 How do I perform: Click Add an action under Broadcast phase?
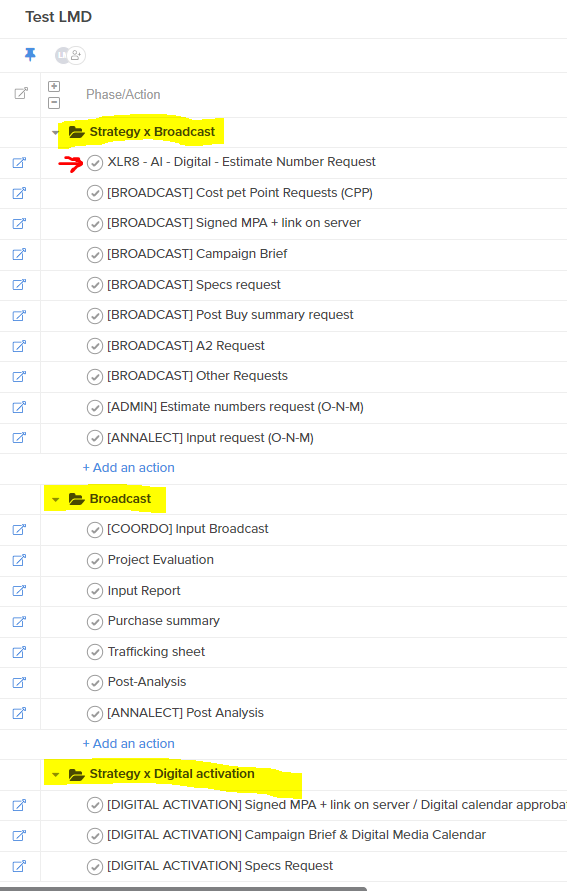(x=129, y=744)
